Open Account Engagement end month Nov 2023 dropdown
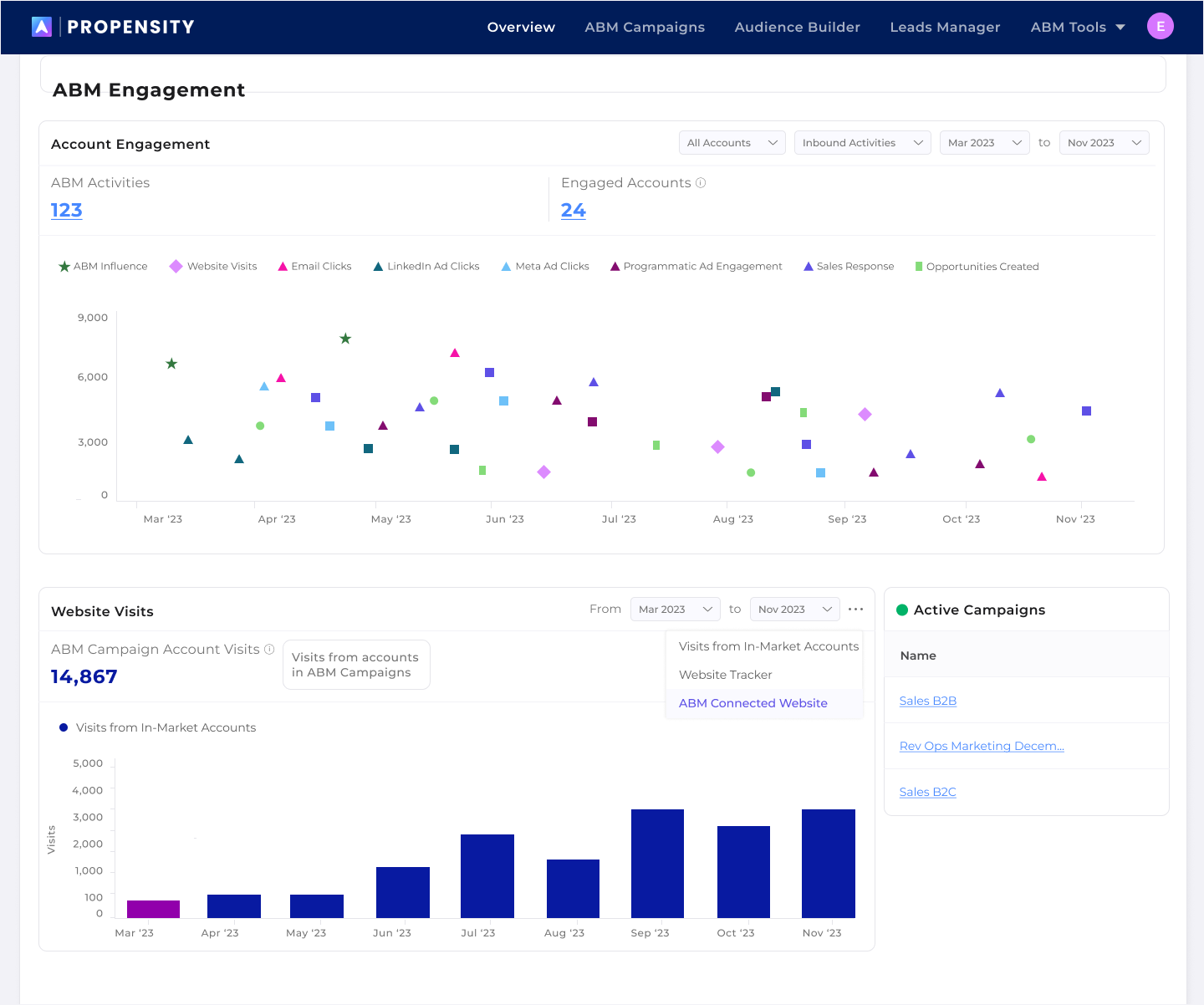Image resolution: width=1204 pixels, height=1005 pixels. click(x=1105, y=143)
